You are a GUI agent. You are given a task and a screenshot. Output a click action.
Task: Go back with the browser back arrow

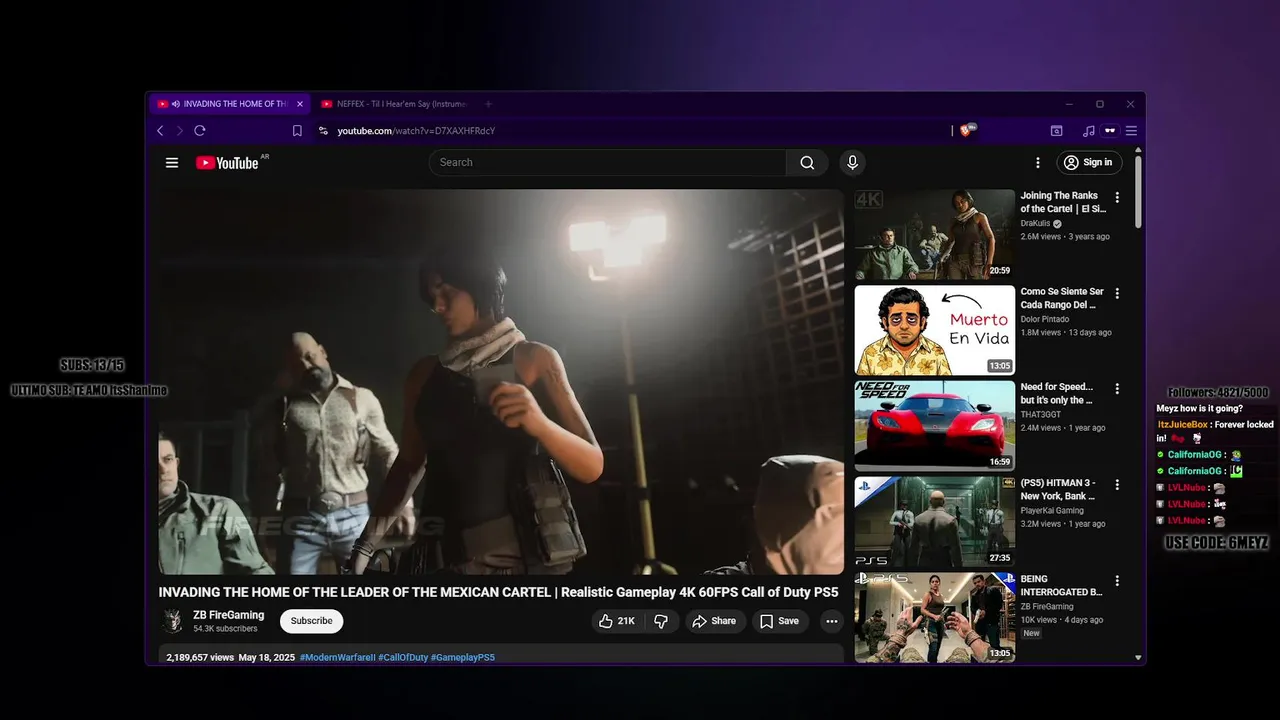pyautogui.click(x=160, y=131)
